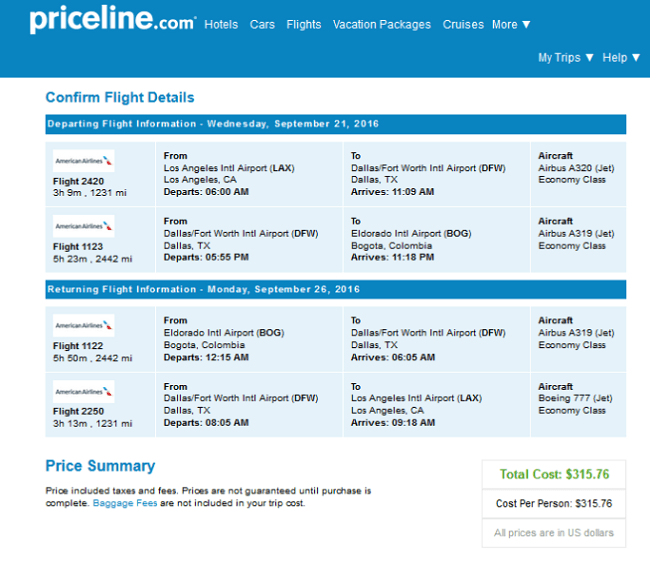Screen dimensions: 650x561
Task: Open the More dropdown menu
Action: (511, 24)
